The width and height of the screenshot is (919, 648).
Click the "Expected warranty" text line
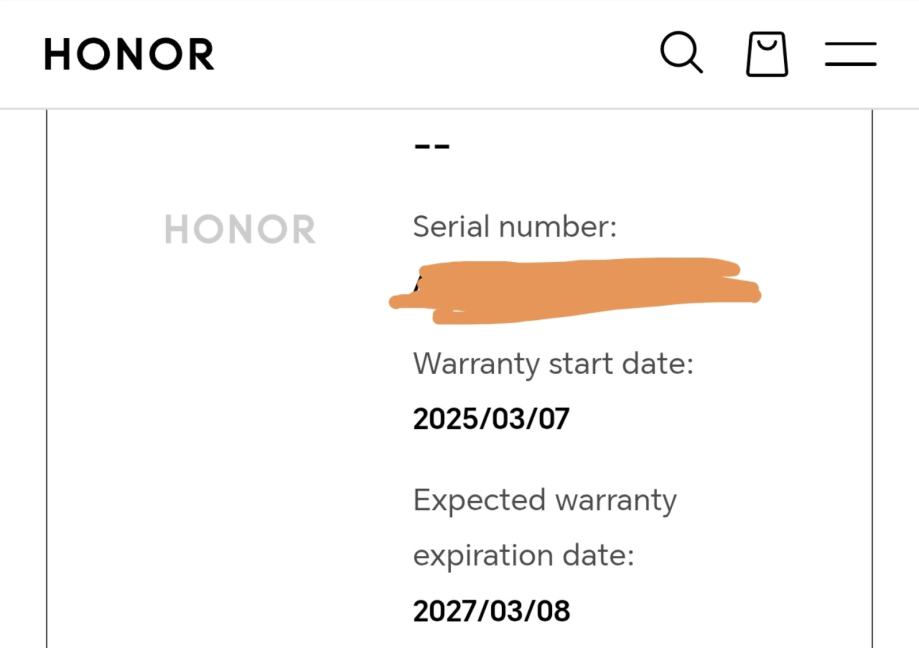[545, 500]
